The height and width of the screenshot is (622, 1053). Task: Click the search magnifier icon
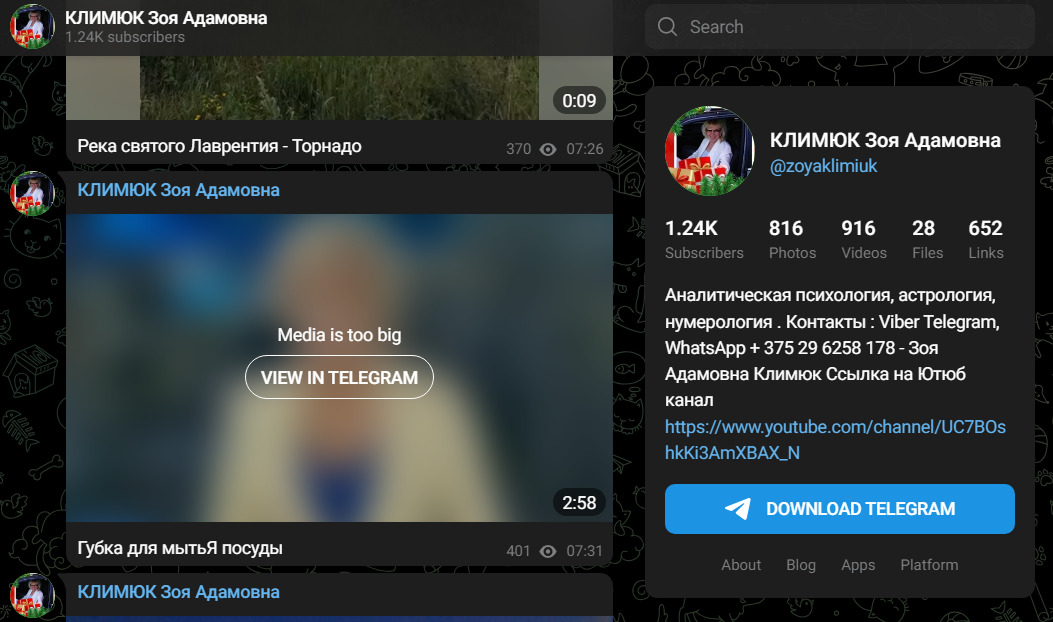click(667, 27)
